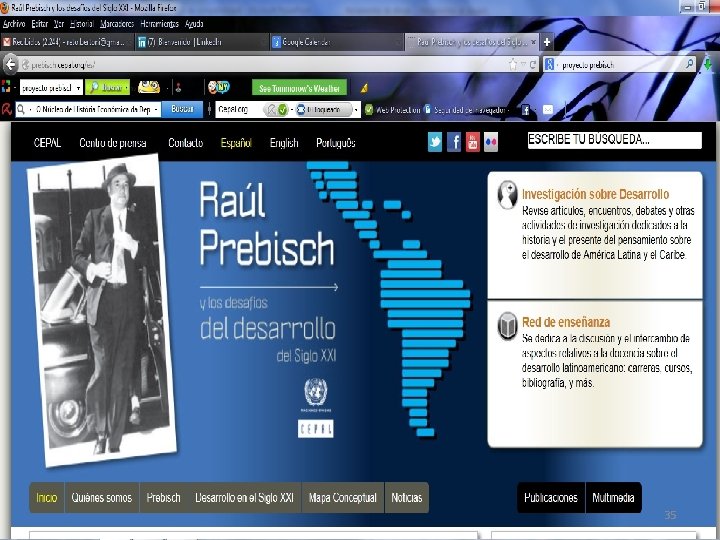Open the Prebisch navigation item
Viewport: 720px width, 540px height.
(x=163, y=498)
